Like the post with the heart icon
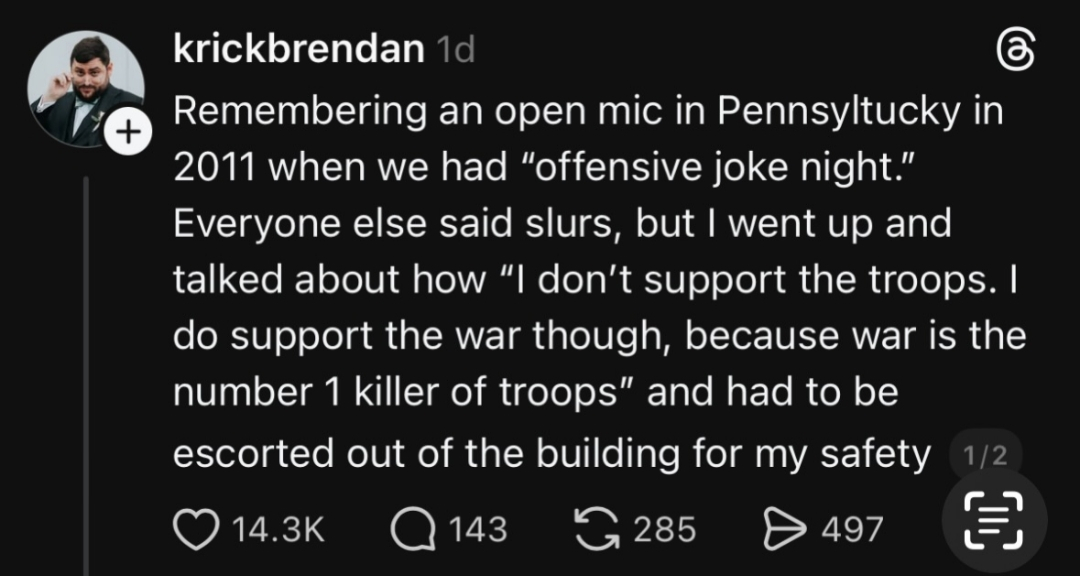The image size is (1080, 576). coord(194,527)
